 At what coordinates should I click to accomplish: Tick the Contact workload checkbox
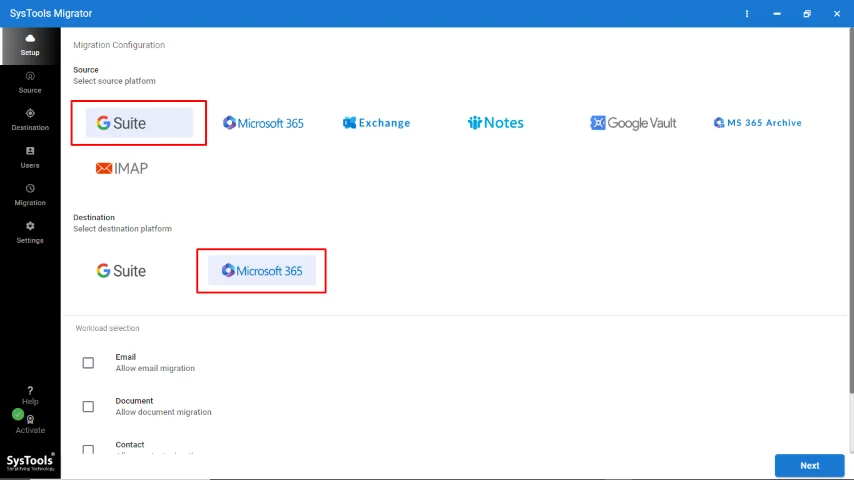coord(88,449)
